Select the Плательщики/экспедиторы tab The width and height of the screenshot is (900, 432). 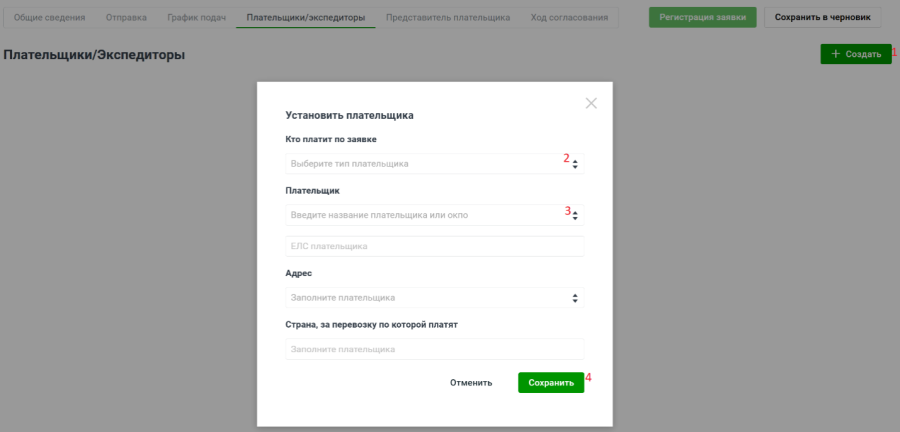[305, 18]
